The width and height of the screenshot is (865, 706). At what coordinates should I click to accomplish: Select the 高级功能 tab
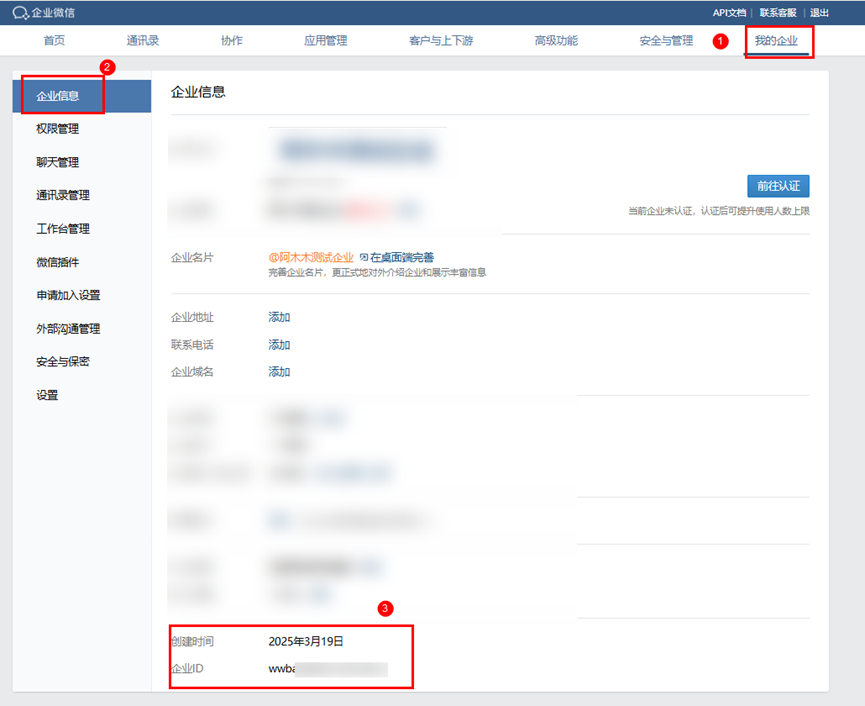pos(556,41)
